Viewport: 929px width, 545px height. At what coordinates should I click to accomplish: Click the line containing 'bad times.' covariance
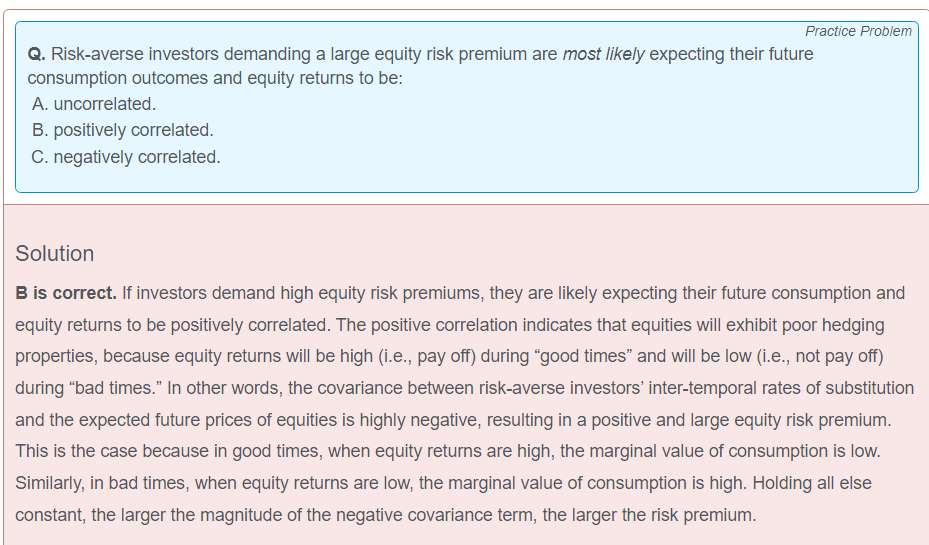(x=464, y=389)
